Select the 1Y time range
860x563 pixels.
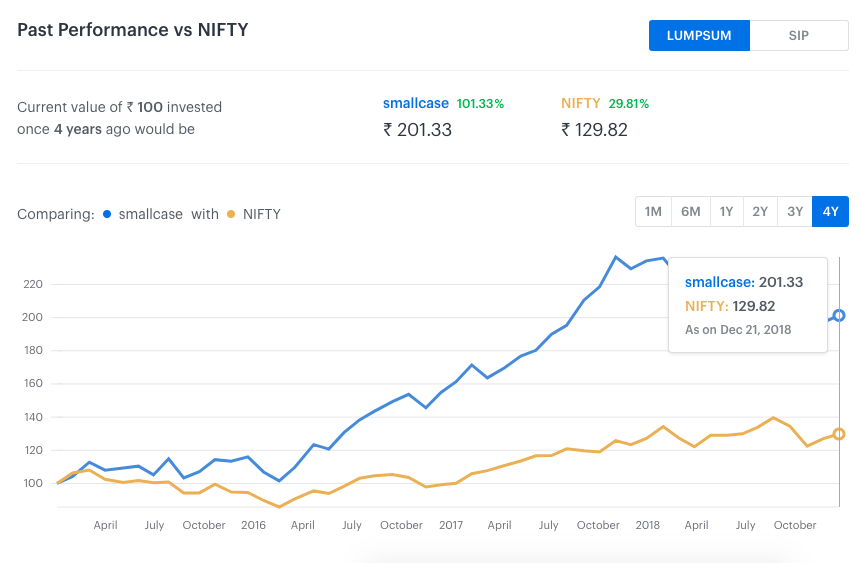[726, 212]
